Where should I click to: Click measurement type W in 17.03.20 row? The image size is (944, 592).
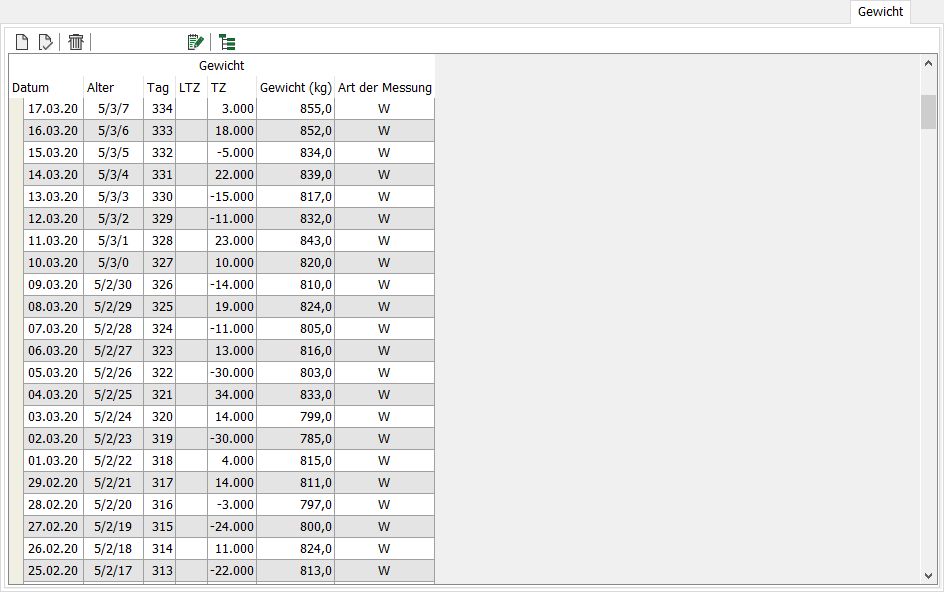click(384, 109)
